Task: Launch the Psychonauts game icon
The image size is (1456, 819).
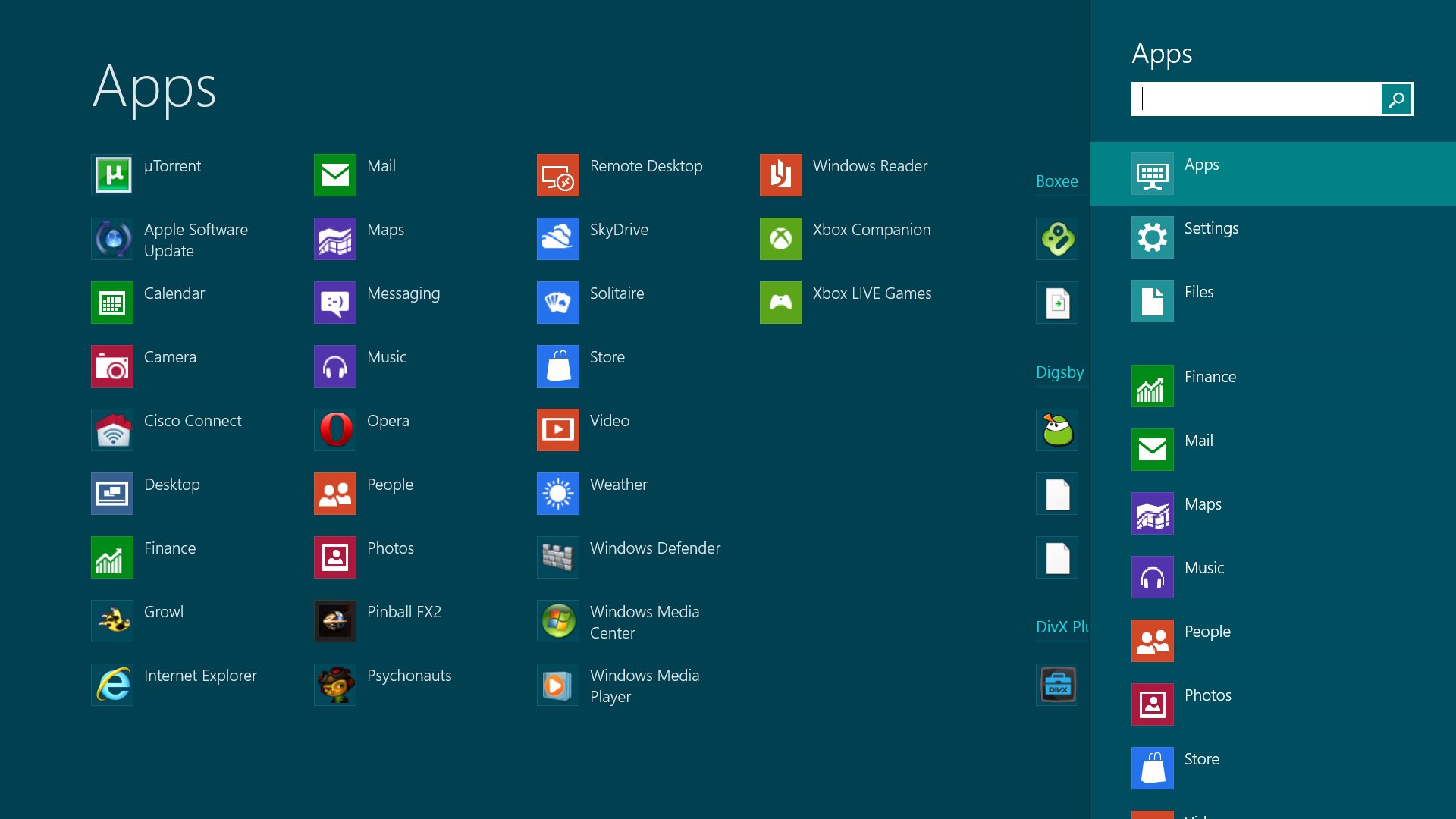Action: point(335,685)
